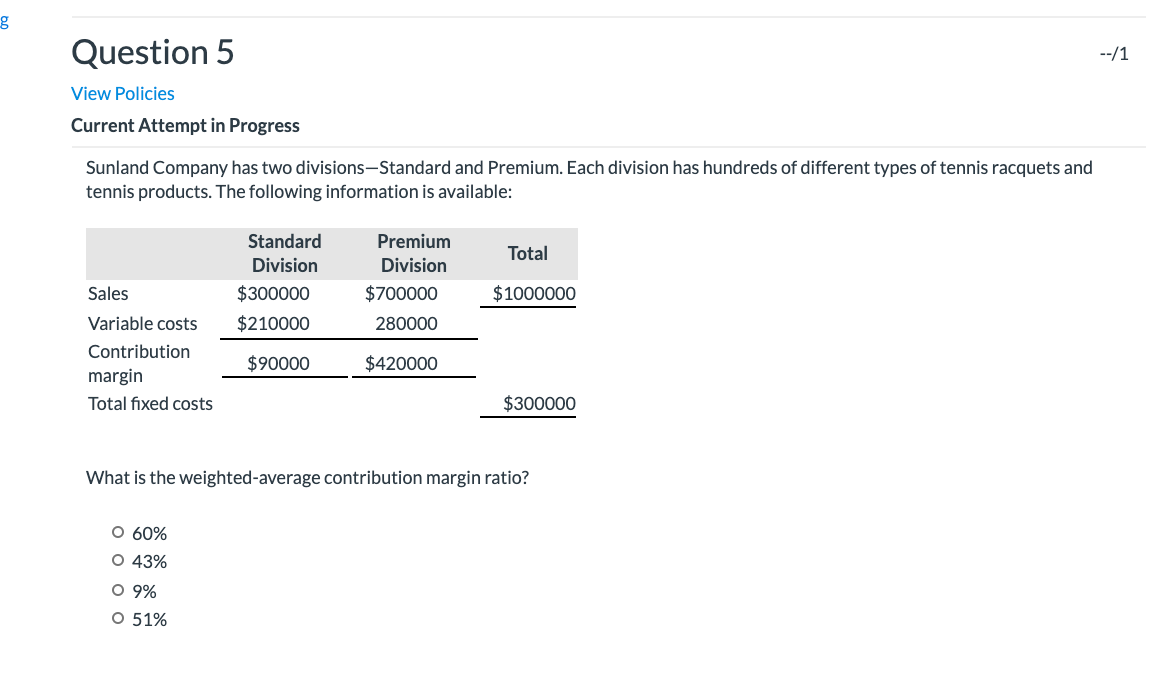Click the Total fixed costs row label

click(x=150, y=403)
